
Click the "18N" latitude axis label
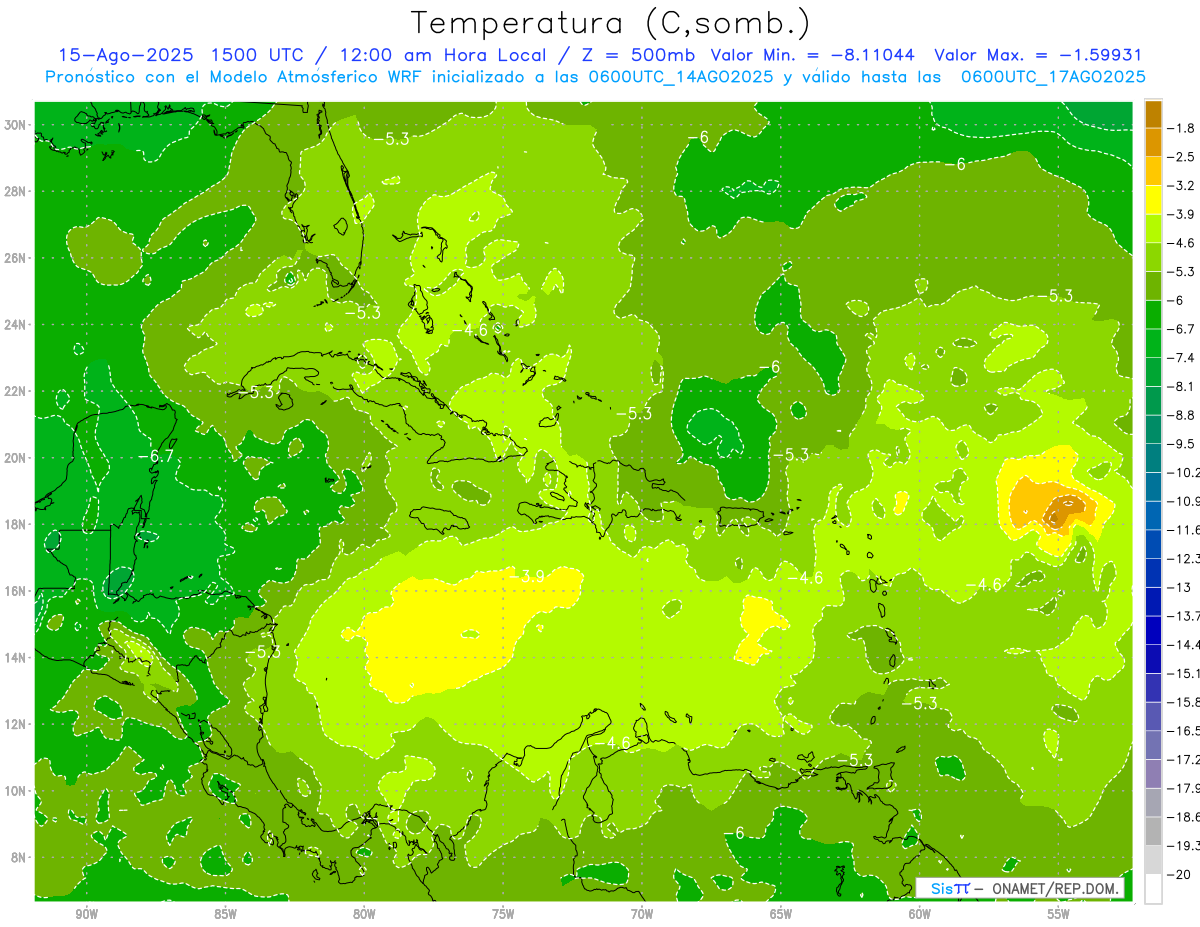(x=17, y=524)
